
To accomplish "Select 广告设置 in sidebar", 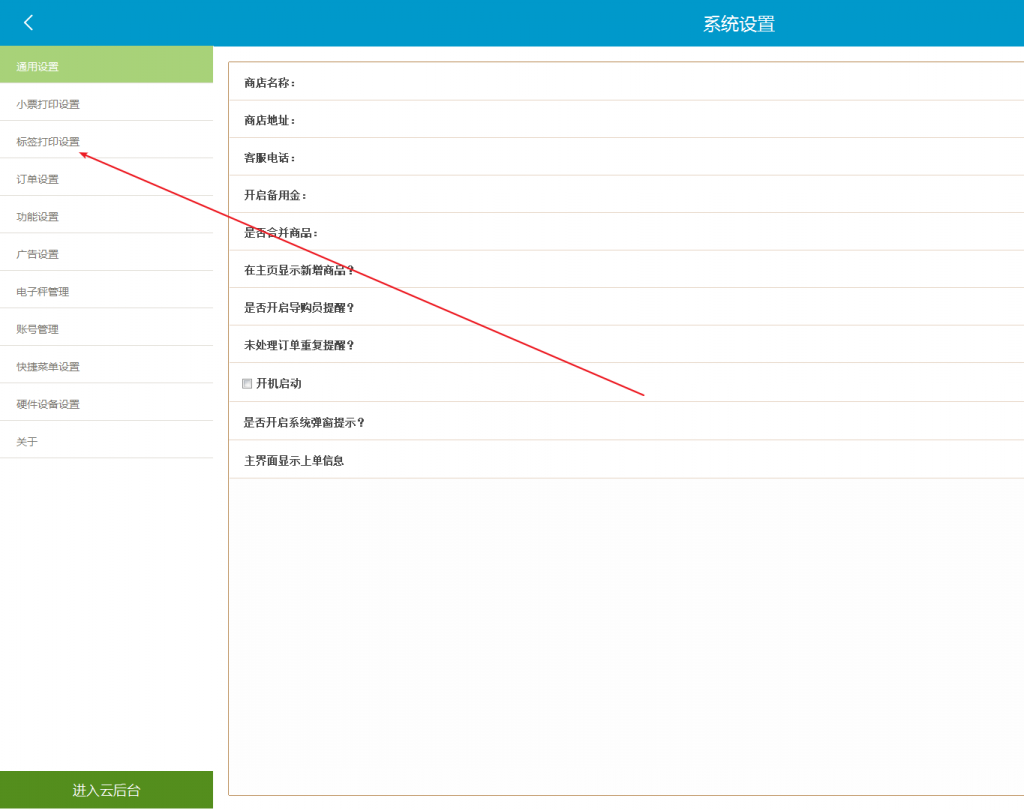I will pos(106,254).
